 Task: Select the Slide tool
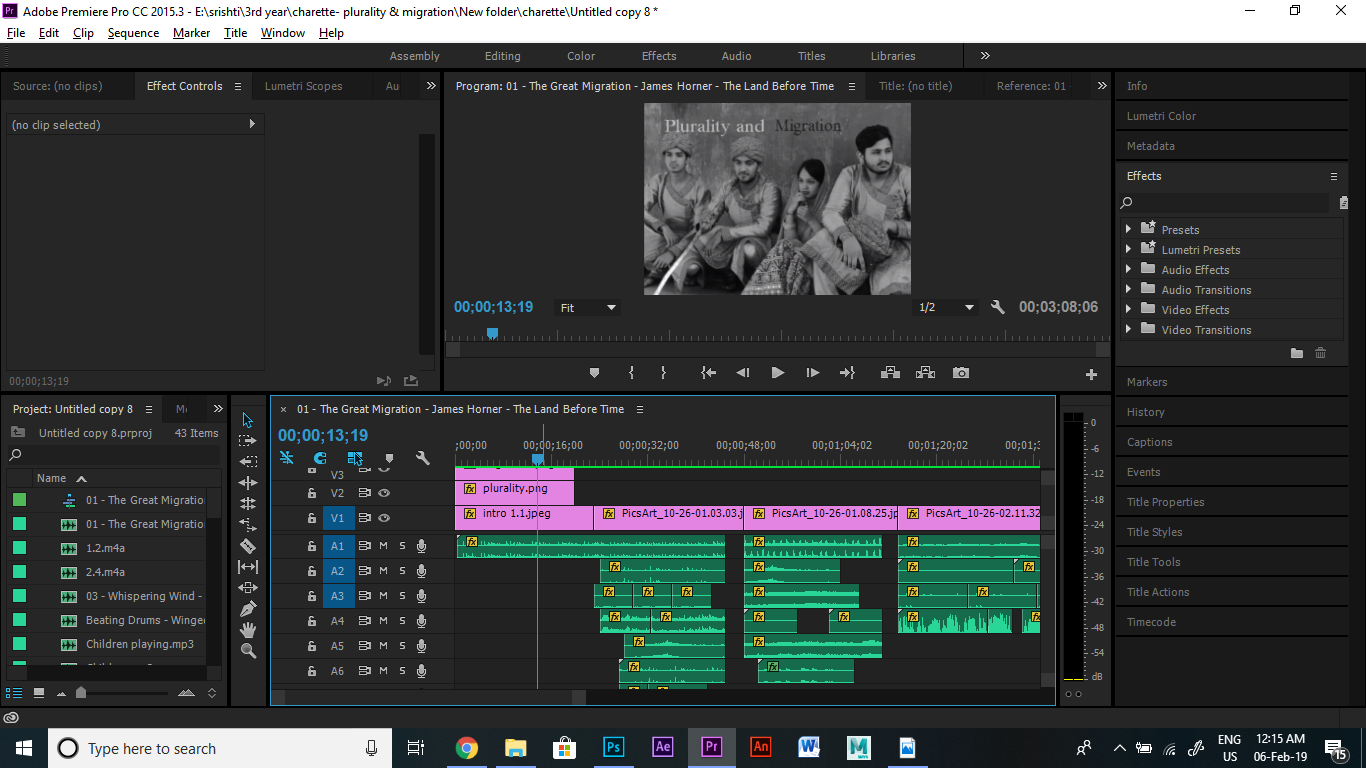click(x=248, y=588)
